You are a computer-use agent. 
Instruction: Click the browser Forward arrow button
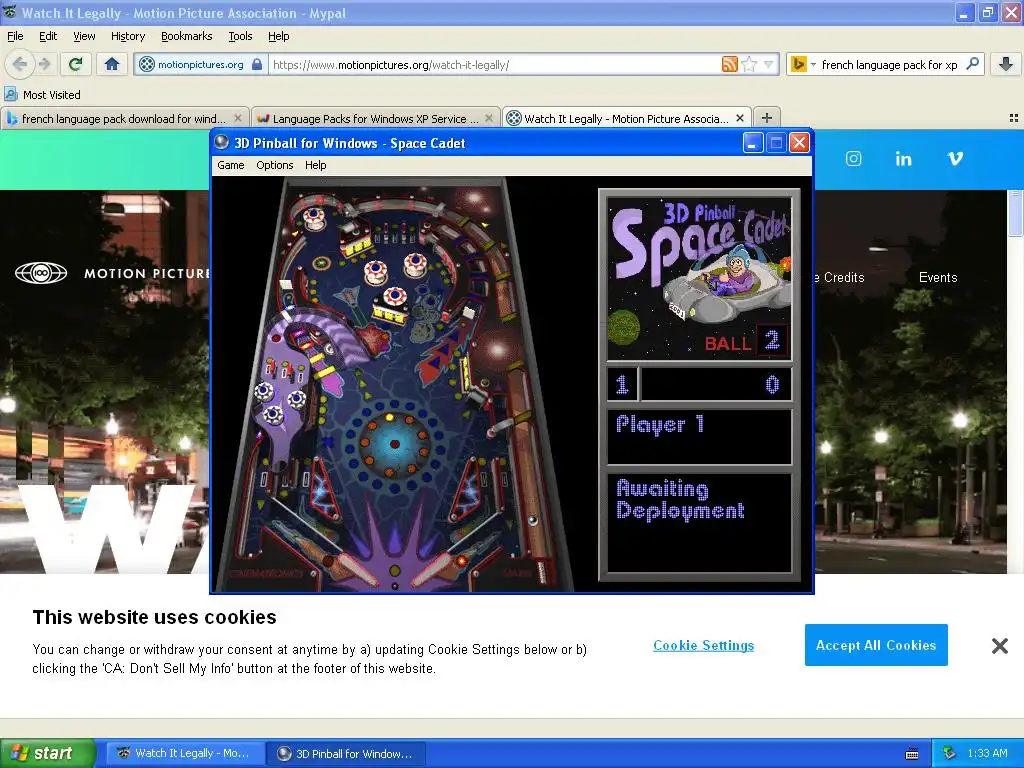[x=44, y=64]
